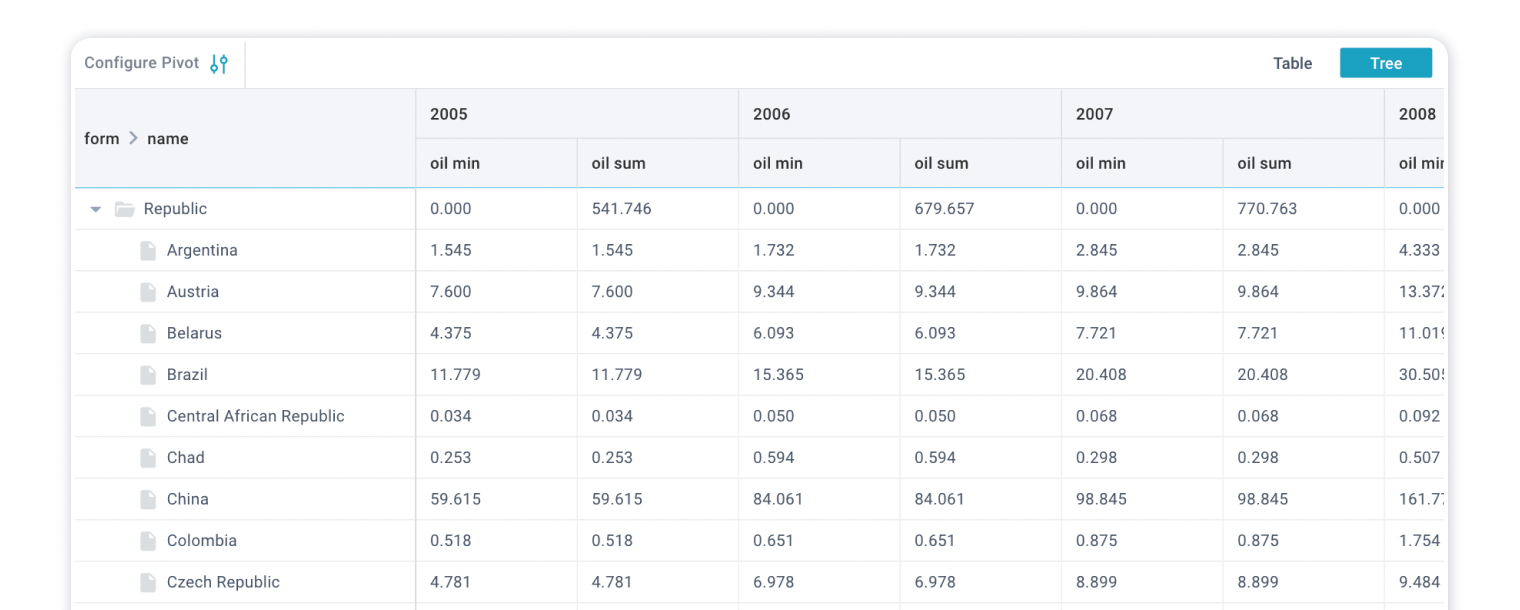Click Chad's 2006 oil min value 0.594
This screenshot has width=1520, height=610.
819,458
